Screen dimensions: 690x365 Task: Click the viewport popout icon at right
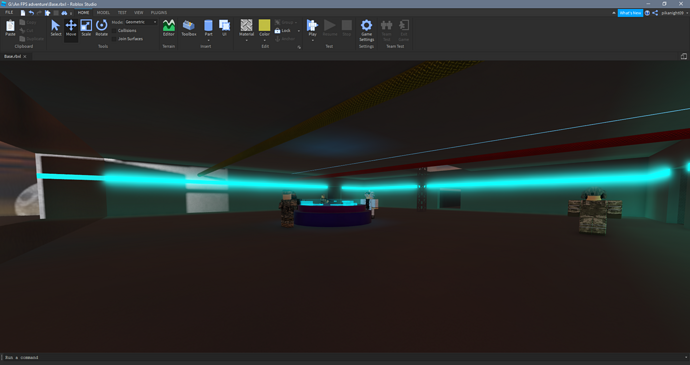(683, 56)
